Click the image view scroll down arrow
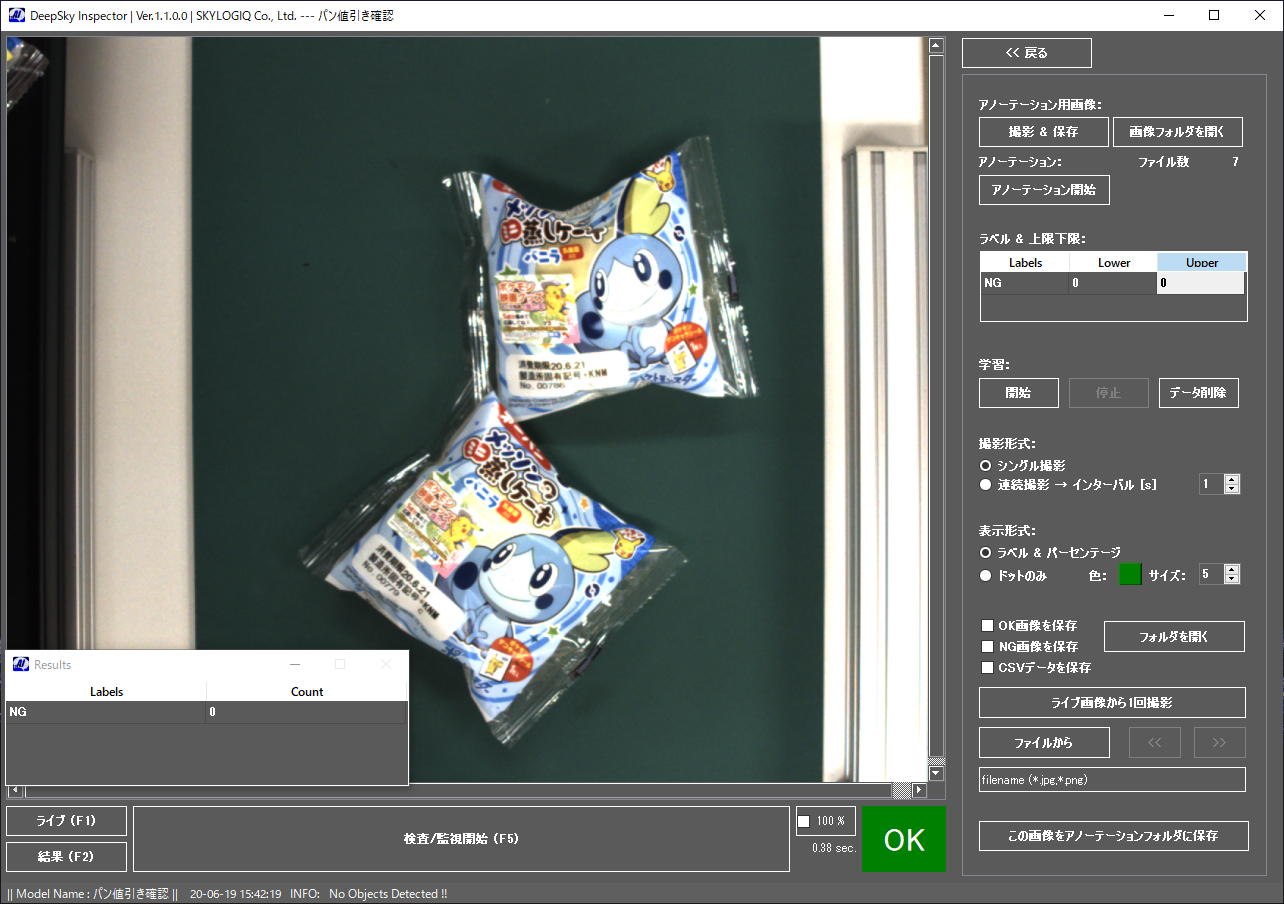This screenshot has width=1284, height=904. pyautogui.click(x=936, y=773)
